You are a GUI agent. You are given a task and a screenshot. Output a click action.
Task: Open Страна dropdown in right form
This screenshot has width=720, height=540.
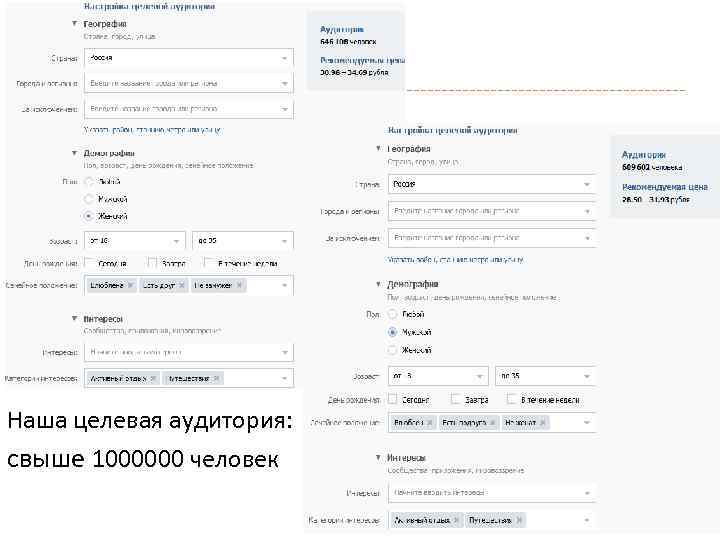click(x=492, y=184)
